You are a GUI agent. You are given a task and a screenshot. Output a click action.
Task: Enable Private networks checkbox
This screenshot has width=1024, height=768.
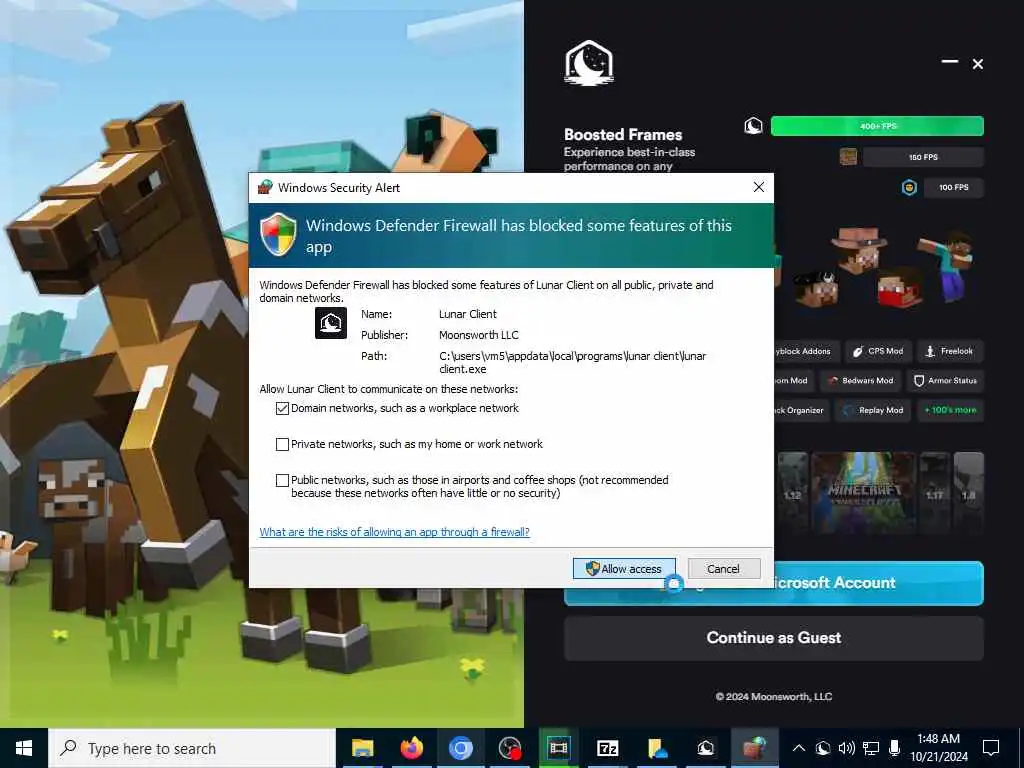tap(282, 444)
